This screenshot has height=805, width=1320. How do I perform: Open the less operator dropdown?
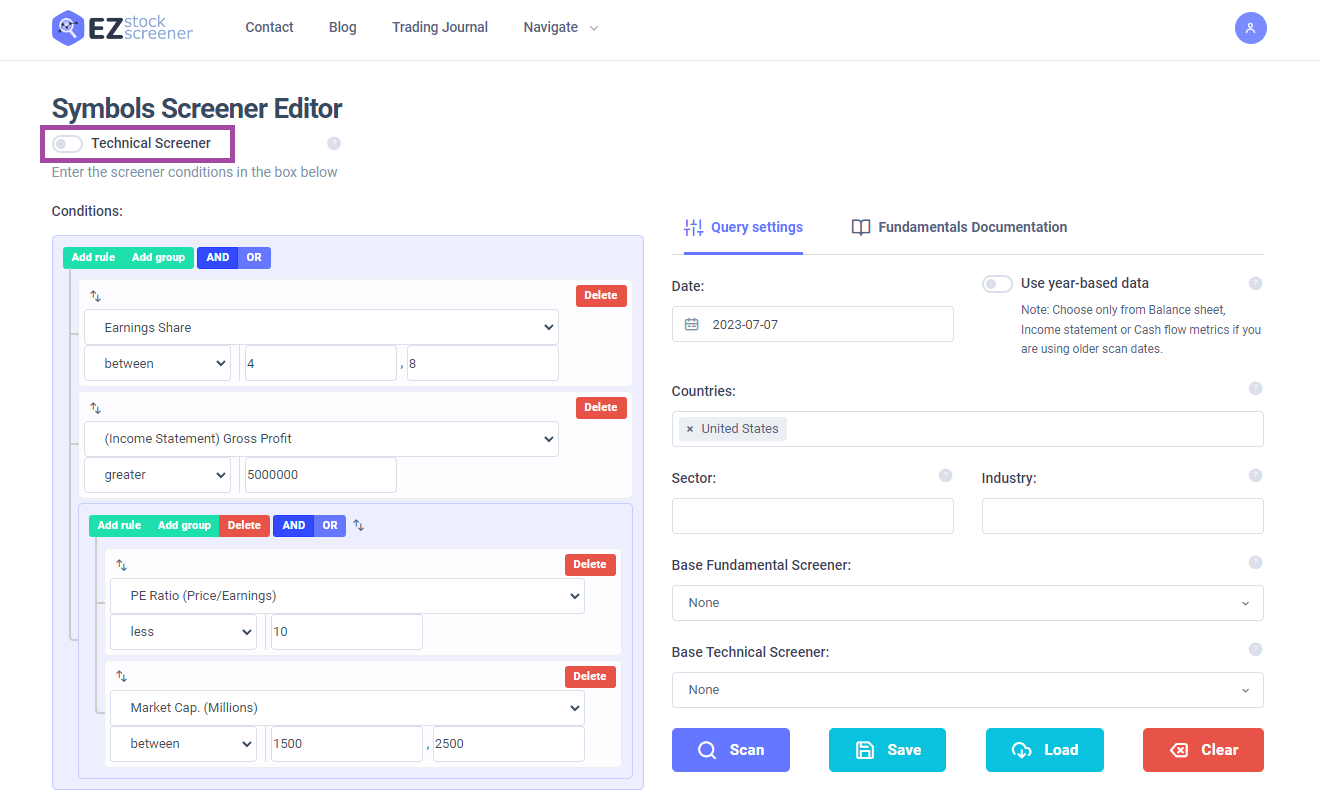click(183, 632)
